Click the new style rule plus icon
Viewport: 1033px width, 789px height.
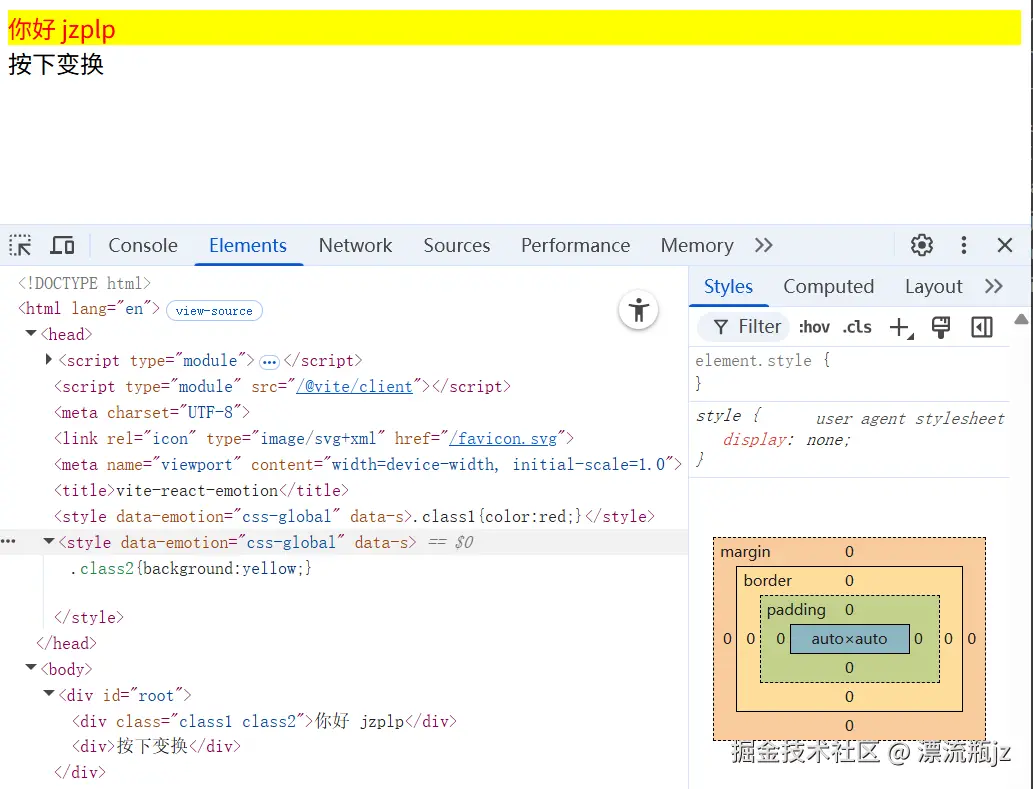898,326
